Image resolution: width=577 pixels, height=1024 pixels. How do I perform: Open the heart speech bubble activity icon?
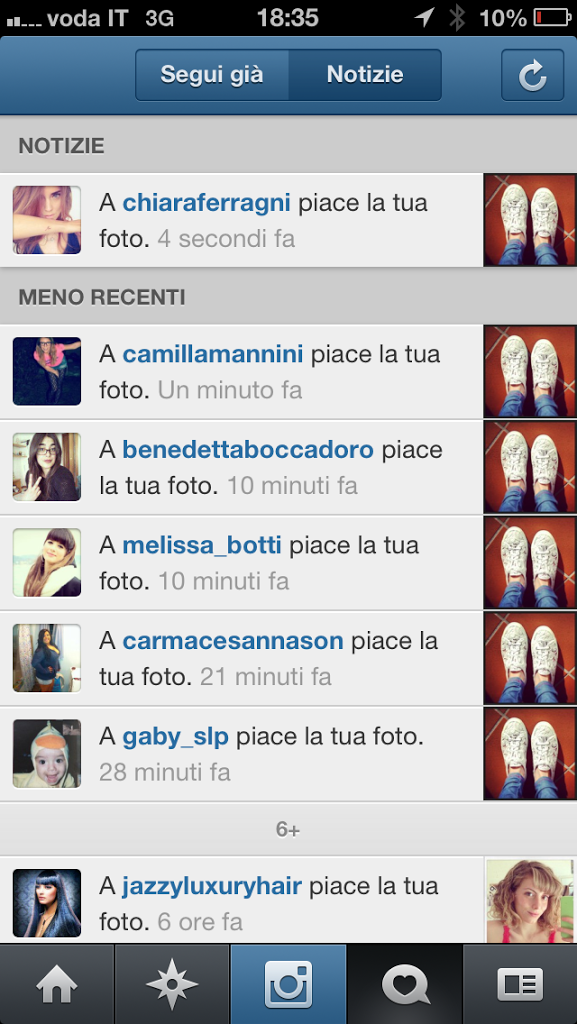coord(404,984)
